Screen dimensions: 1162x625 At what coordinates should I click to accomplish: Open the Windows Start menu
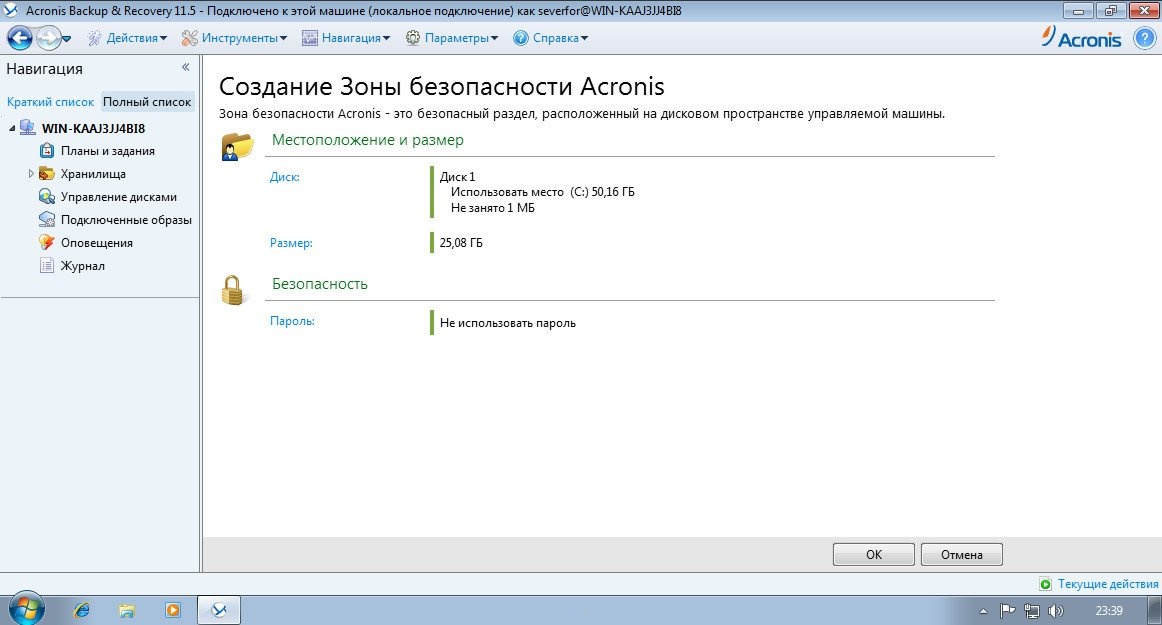(27, 609)
